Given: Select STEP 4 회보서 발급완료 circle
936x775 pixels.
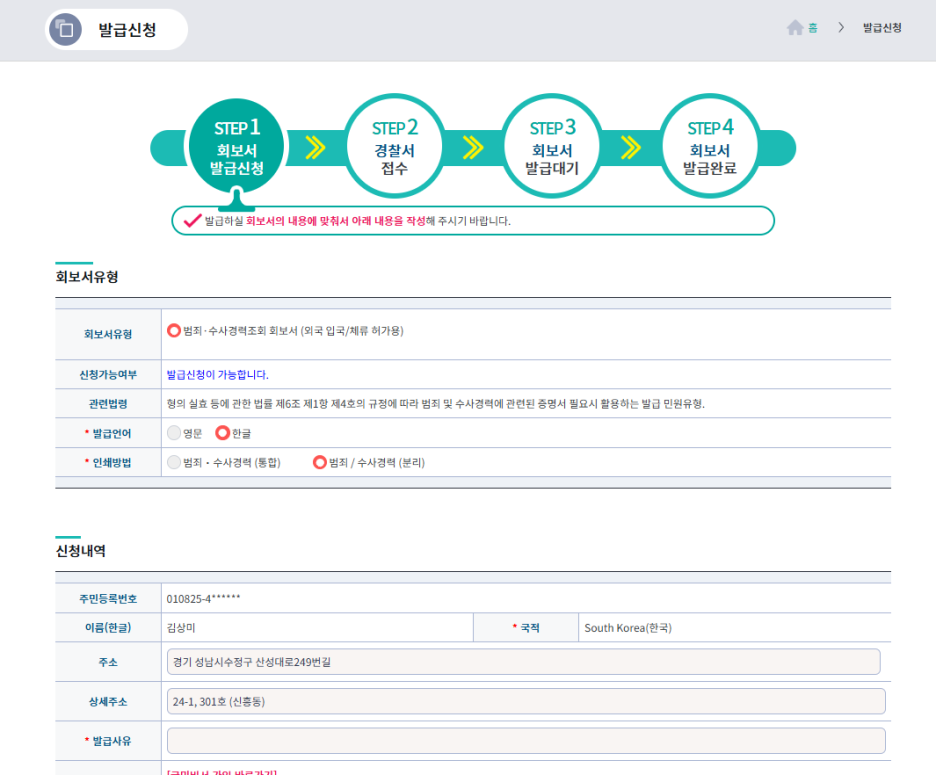Looking at the screenshot, I should coord(710,146).
